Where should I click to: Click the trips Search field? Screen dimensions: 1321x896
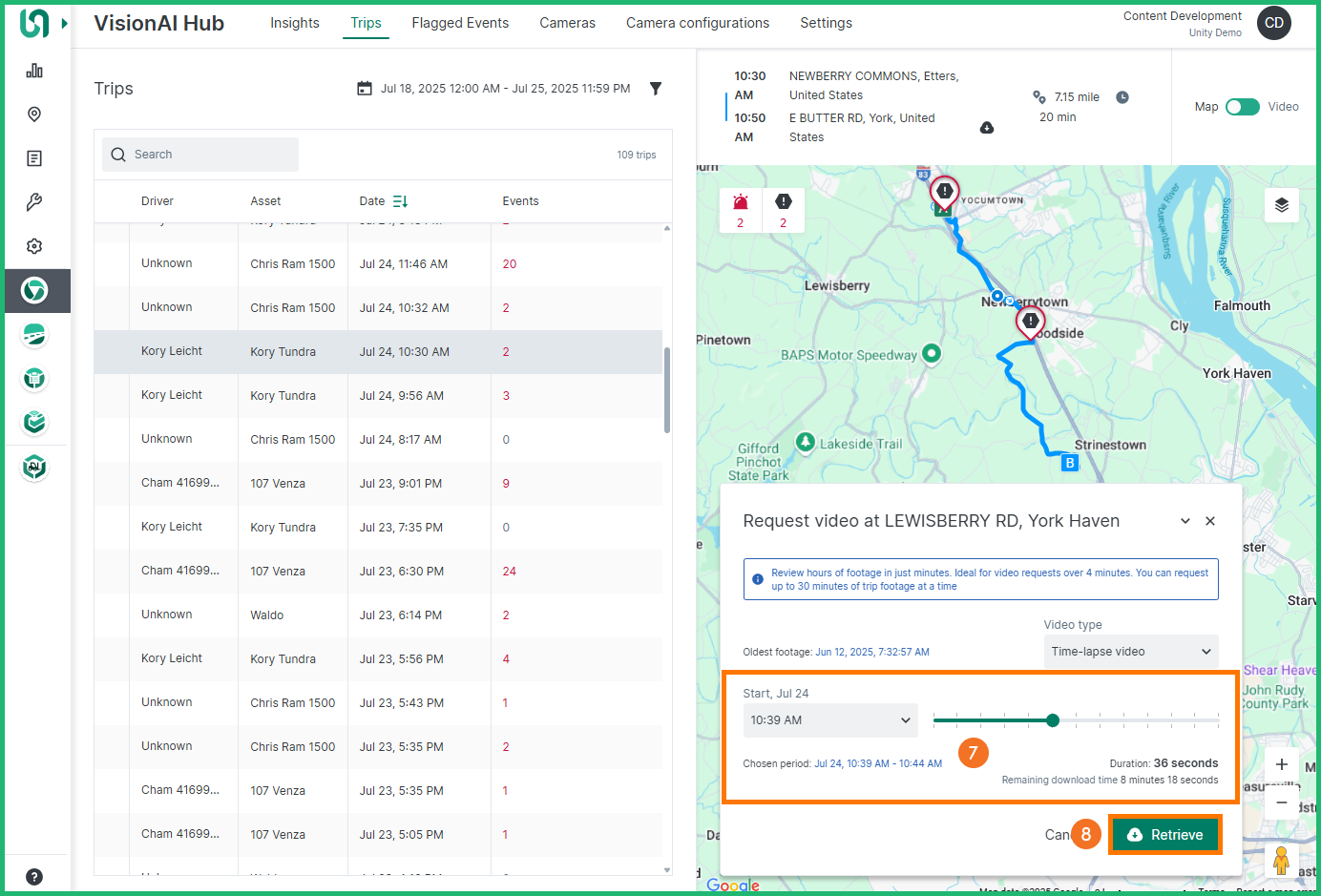tap(200, 155)
